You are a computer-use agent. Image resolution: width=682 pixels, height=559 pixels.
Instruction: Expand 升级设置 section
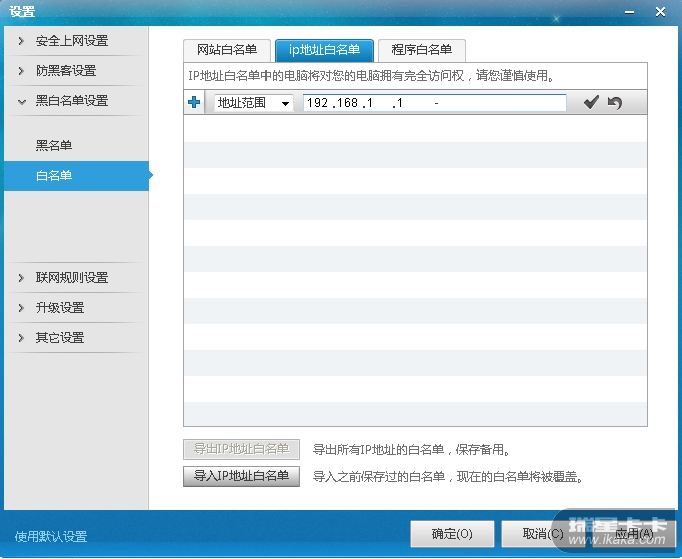76,308
